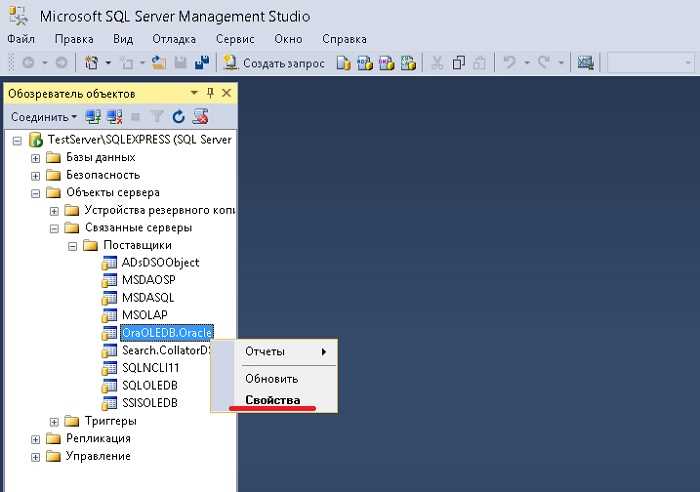Collapse the Поставщики node

point(72,246)
